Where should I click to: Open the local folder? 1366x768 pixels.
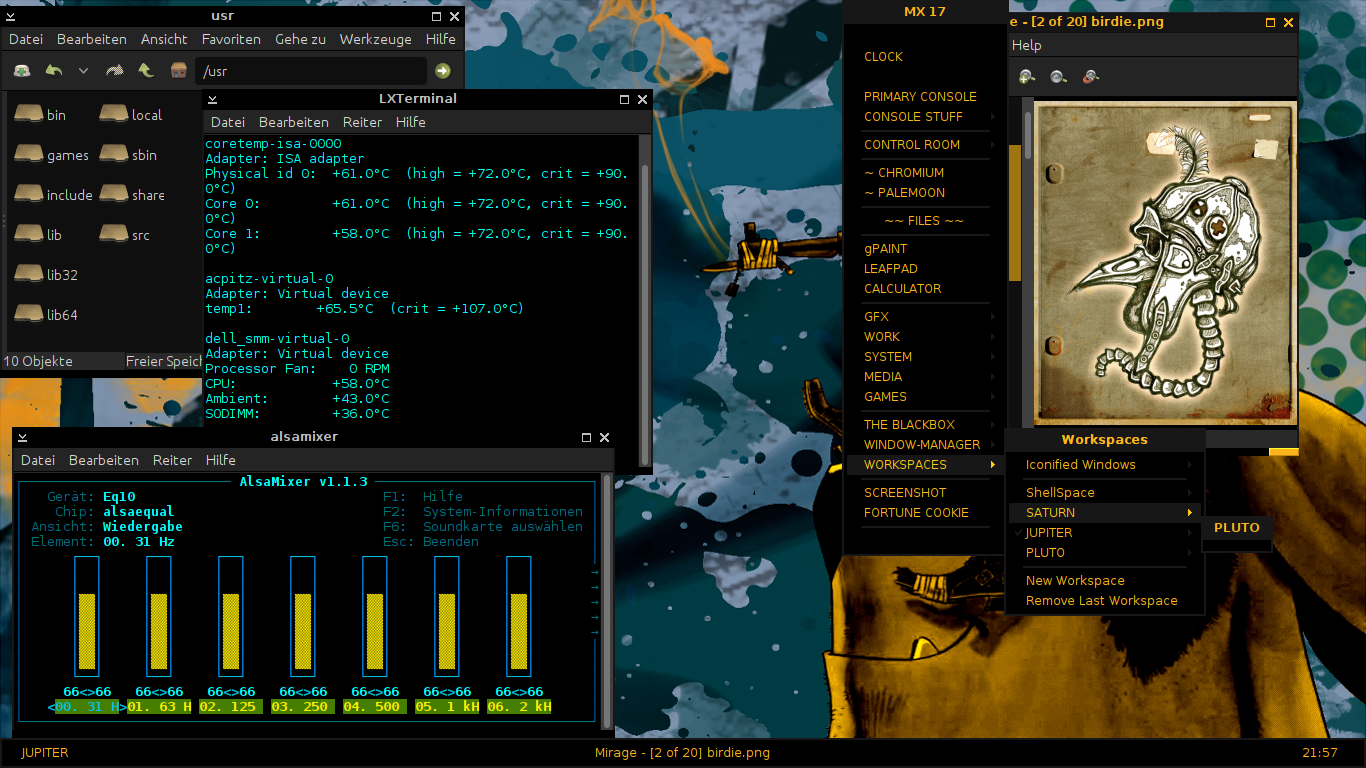(x=130, y=115)
